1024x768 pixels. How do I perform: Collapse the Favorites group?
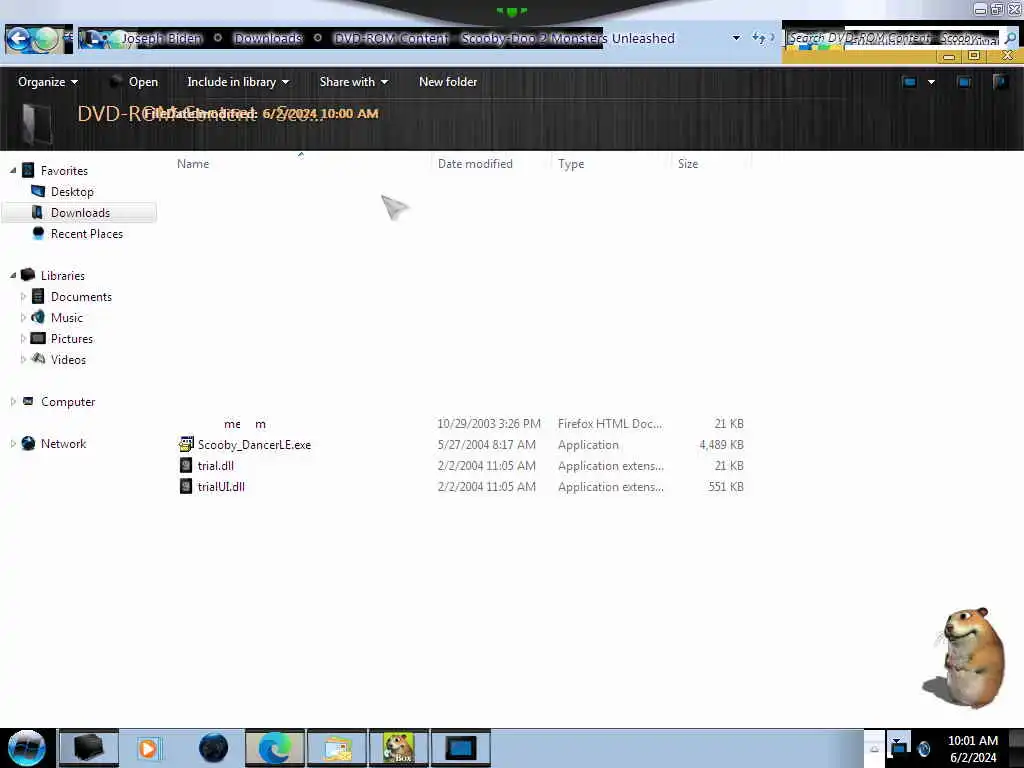coord(13,170)
